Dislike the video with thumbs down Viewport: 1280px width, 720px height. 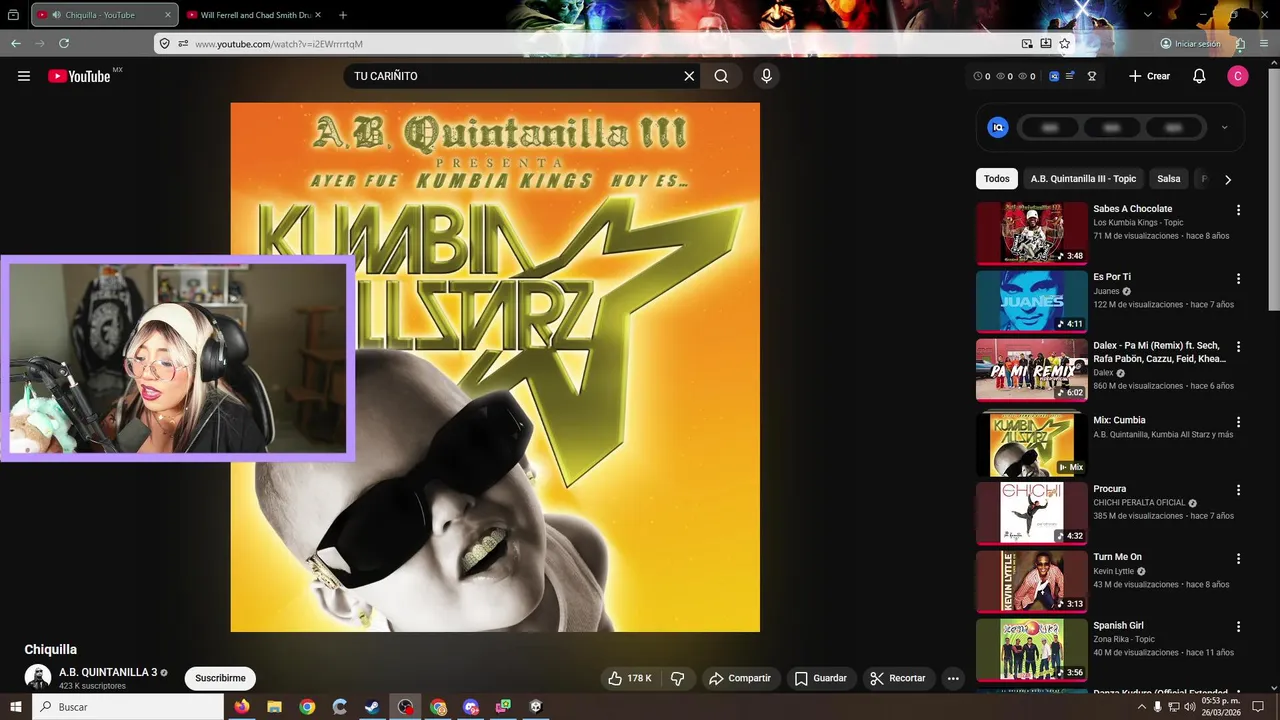(x=677, y=678)
